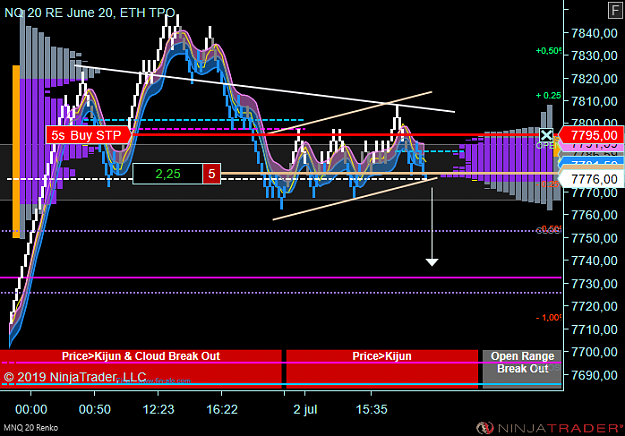Click the 7750,00 price axis label

coord(594,238)
